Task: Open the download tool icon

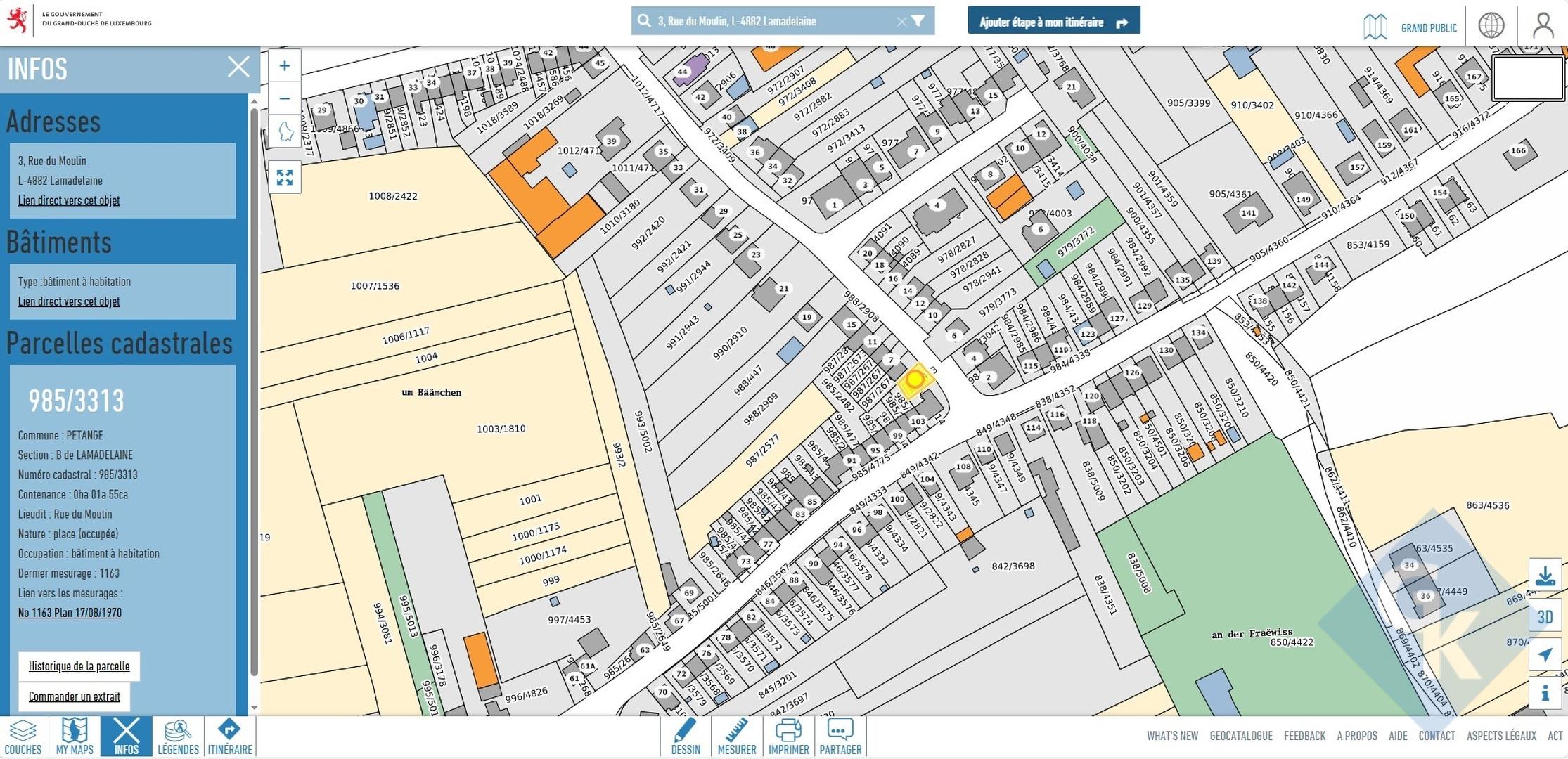Action: tap(1545, 576)
